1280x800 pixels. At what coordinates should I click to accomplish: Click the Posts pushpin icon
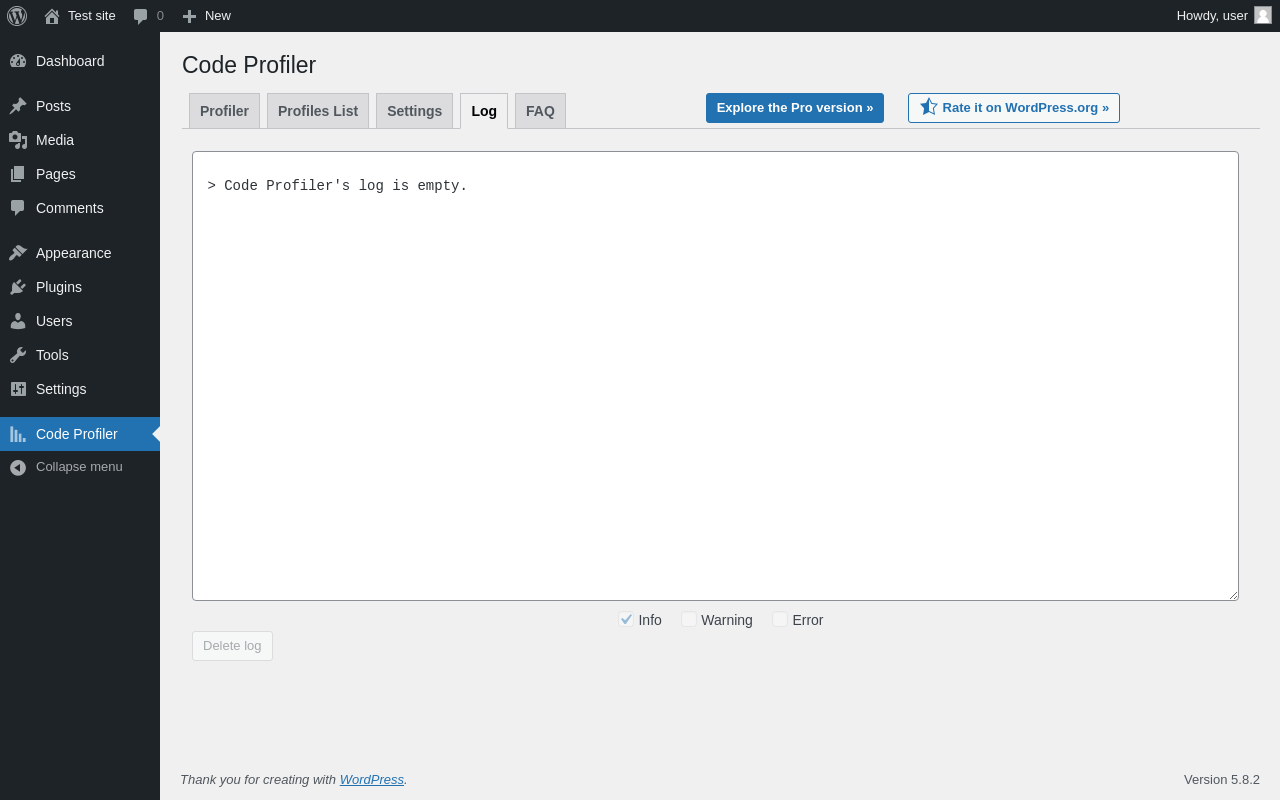[18, 106]
